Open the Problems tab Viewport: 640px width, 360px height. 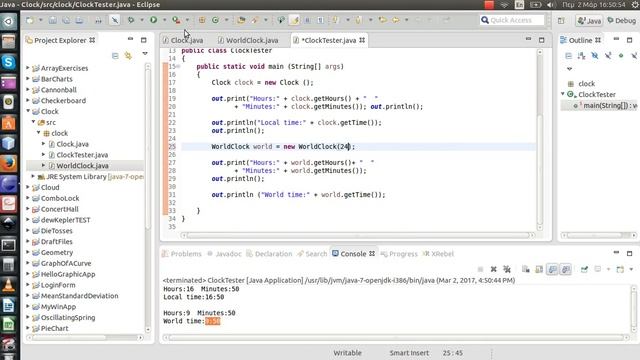182,253
